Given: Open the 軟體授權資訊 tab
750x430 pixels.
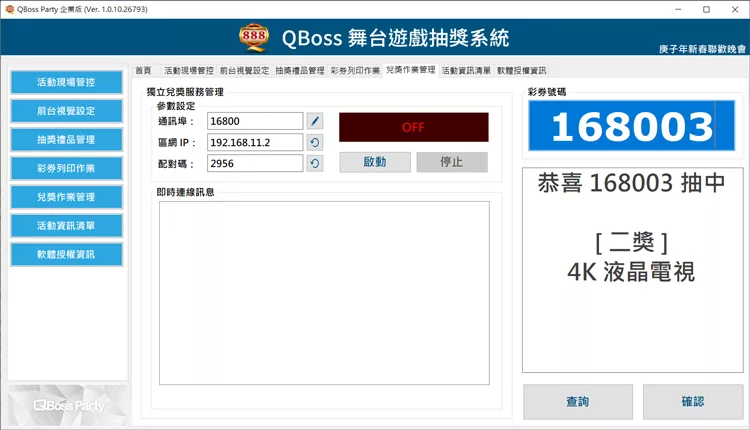Looking at the screenshot, I should [x=521, y=71].
